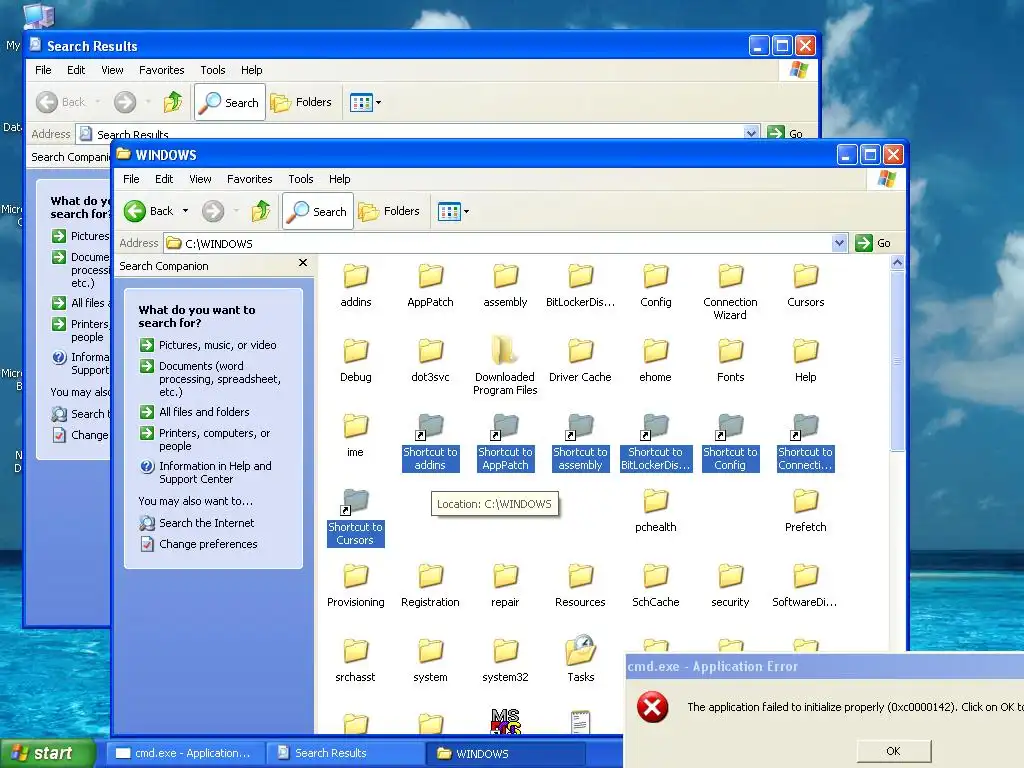The width and height of the screenshot is (1024, 768).
Task: Click vertical scrollbar thumb in file list
Action: click(897, 360)
